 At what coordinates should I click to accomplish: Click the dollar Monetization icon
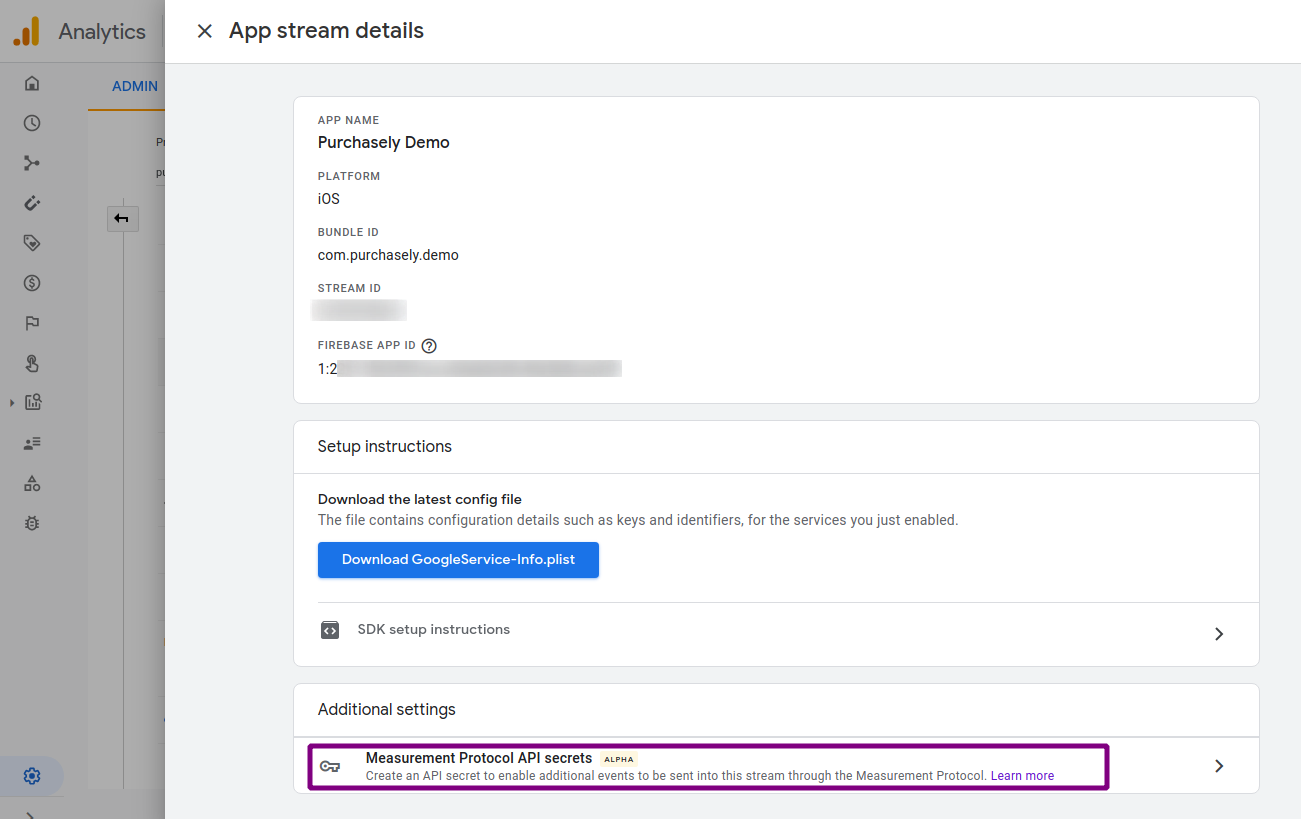click(32, 283)
